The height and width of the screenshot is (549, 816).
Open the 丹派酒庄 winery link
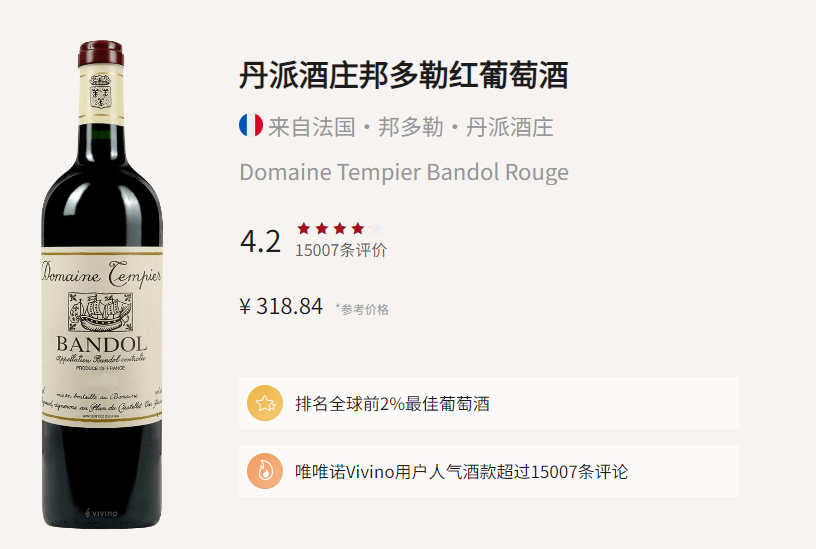[x=509, y=127]
